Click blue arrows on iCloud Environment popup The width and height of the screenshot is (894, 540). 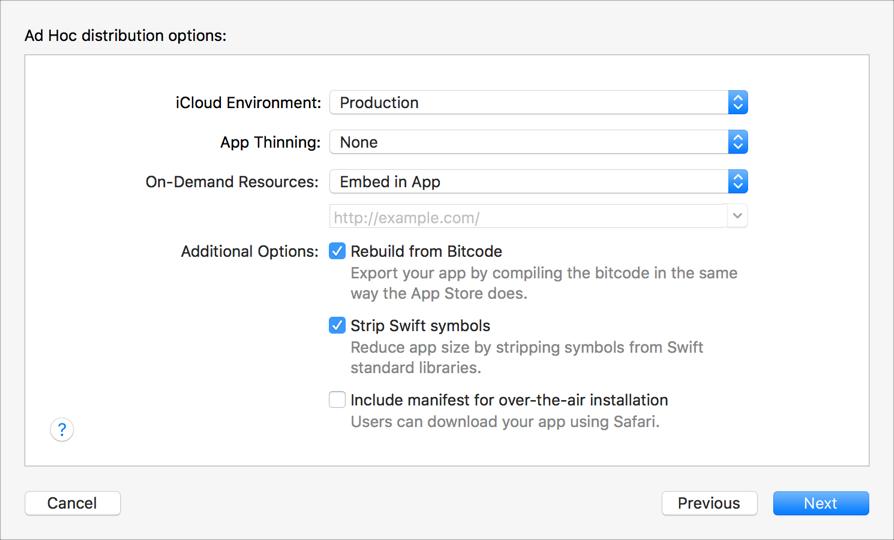click(737, 102)
